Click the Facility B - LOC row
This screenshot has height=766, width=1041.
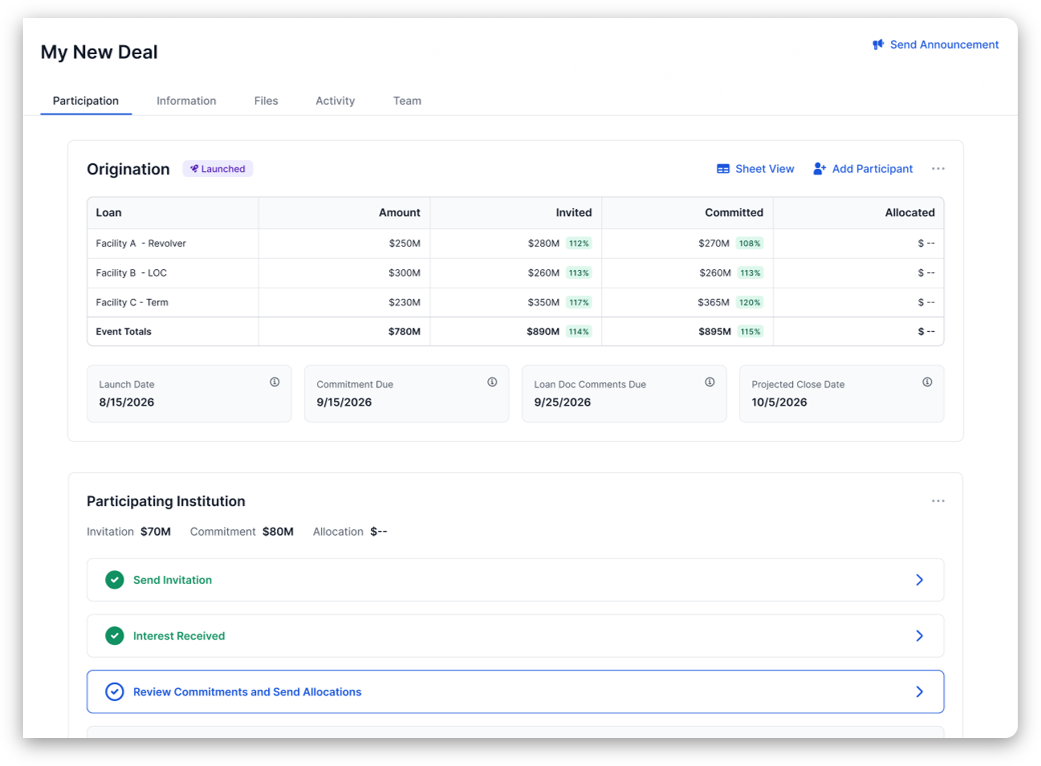[x=515, y=273]
